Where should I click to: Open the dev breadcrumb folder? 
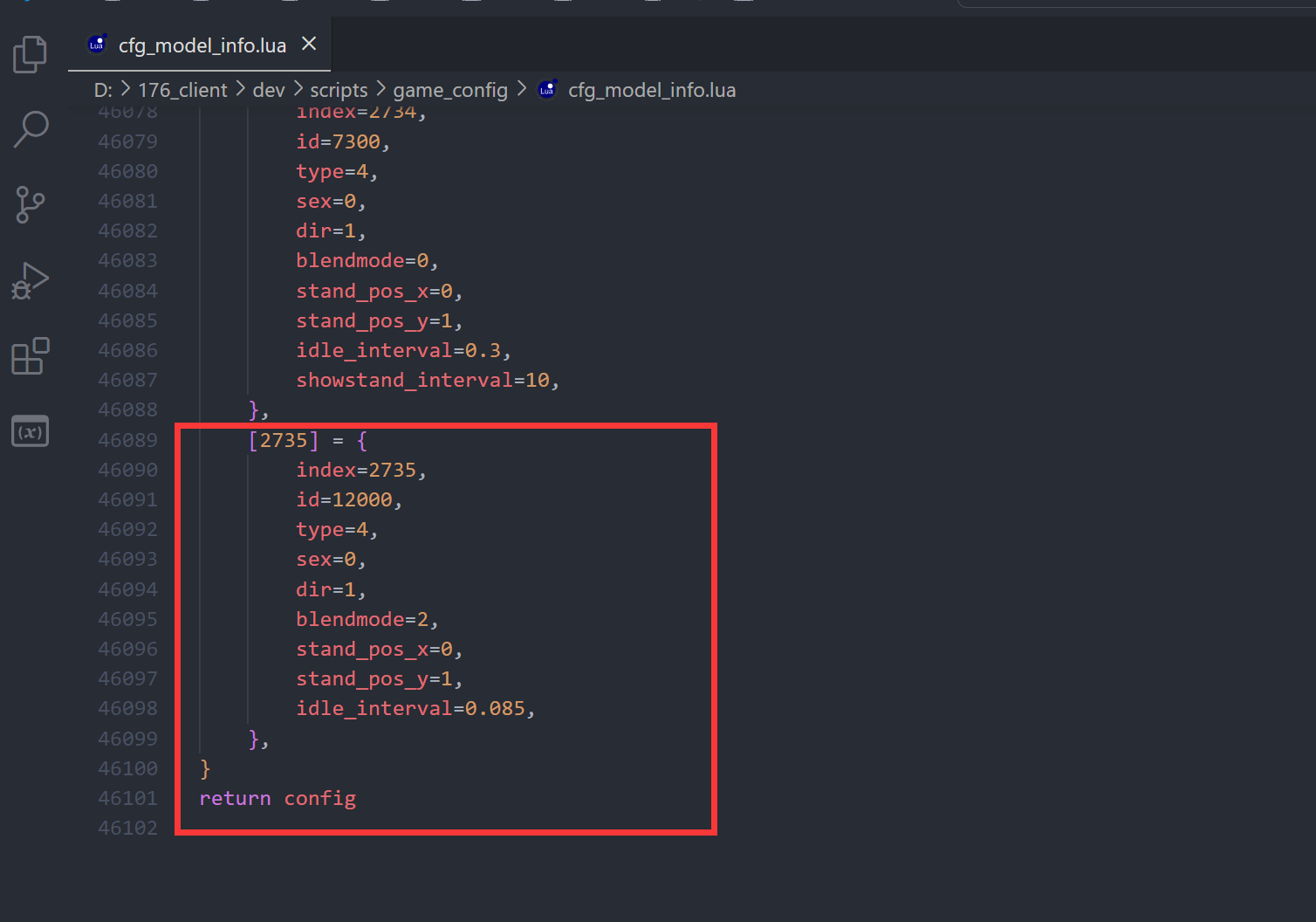pyautogui.click(x=269, y=90)
